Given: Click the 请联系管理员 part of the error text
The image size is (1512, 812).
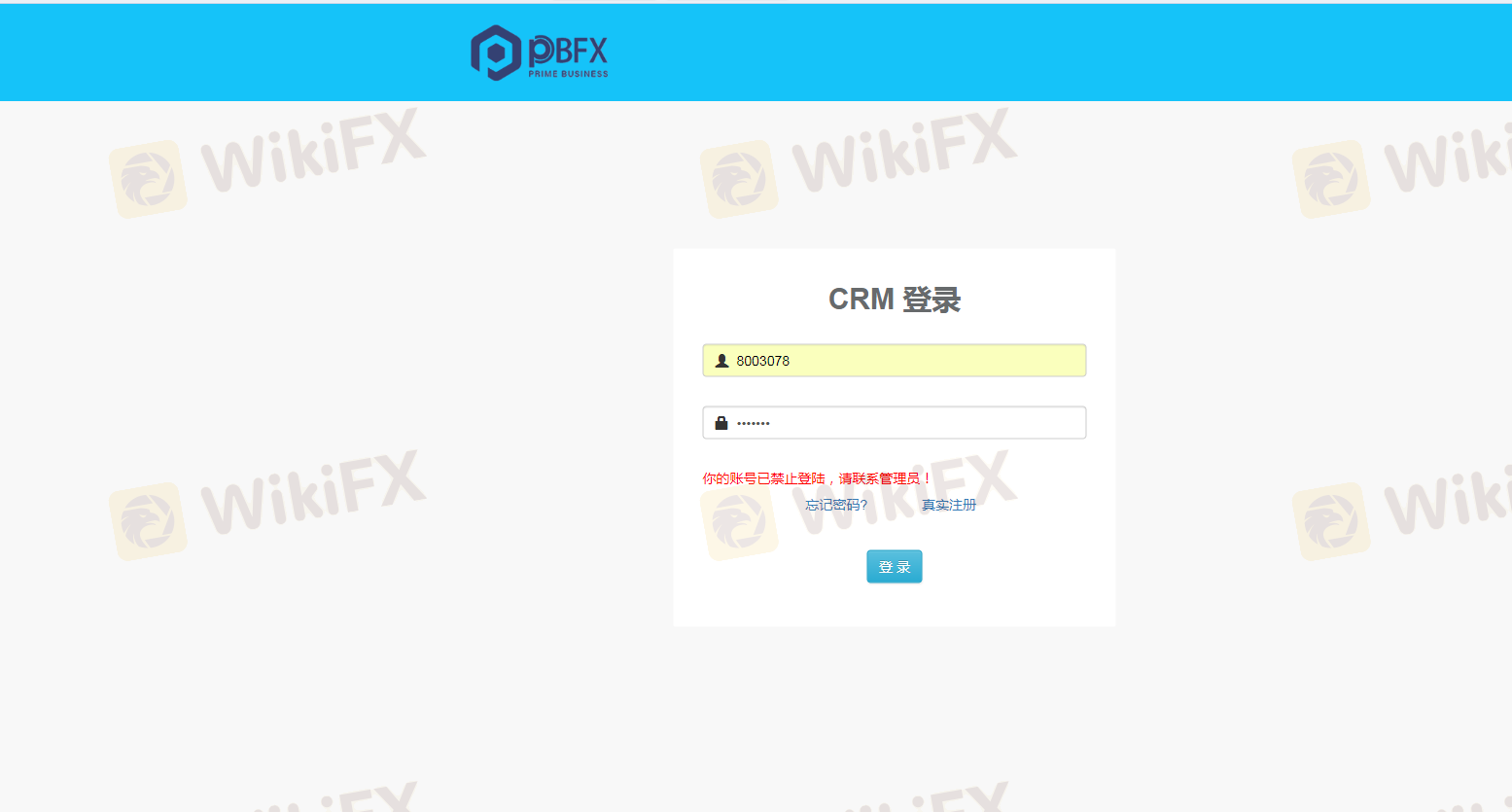Looking at the screenshot, I should pyautogui.click(x=879, y=478).
